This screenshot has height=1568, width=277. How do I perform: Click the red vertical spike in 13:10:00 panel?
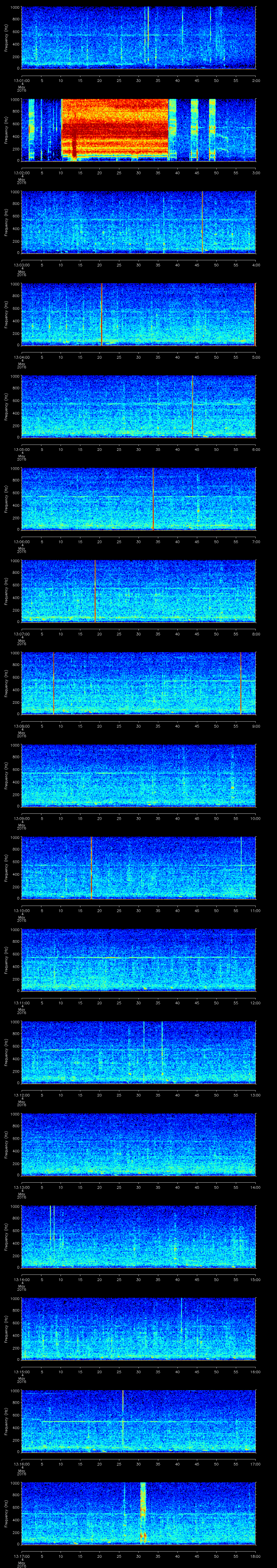pyautogui.click(x=91, y=869)
